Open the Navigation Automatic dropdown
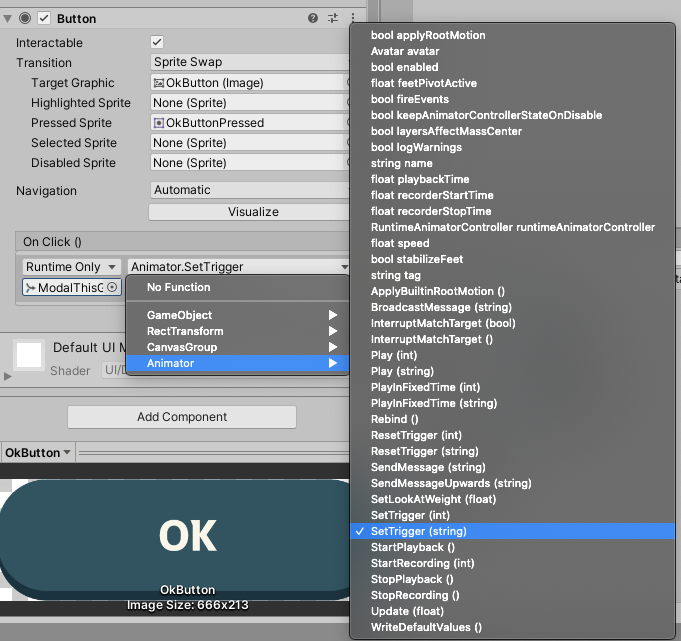 (250, 190)
